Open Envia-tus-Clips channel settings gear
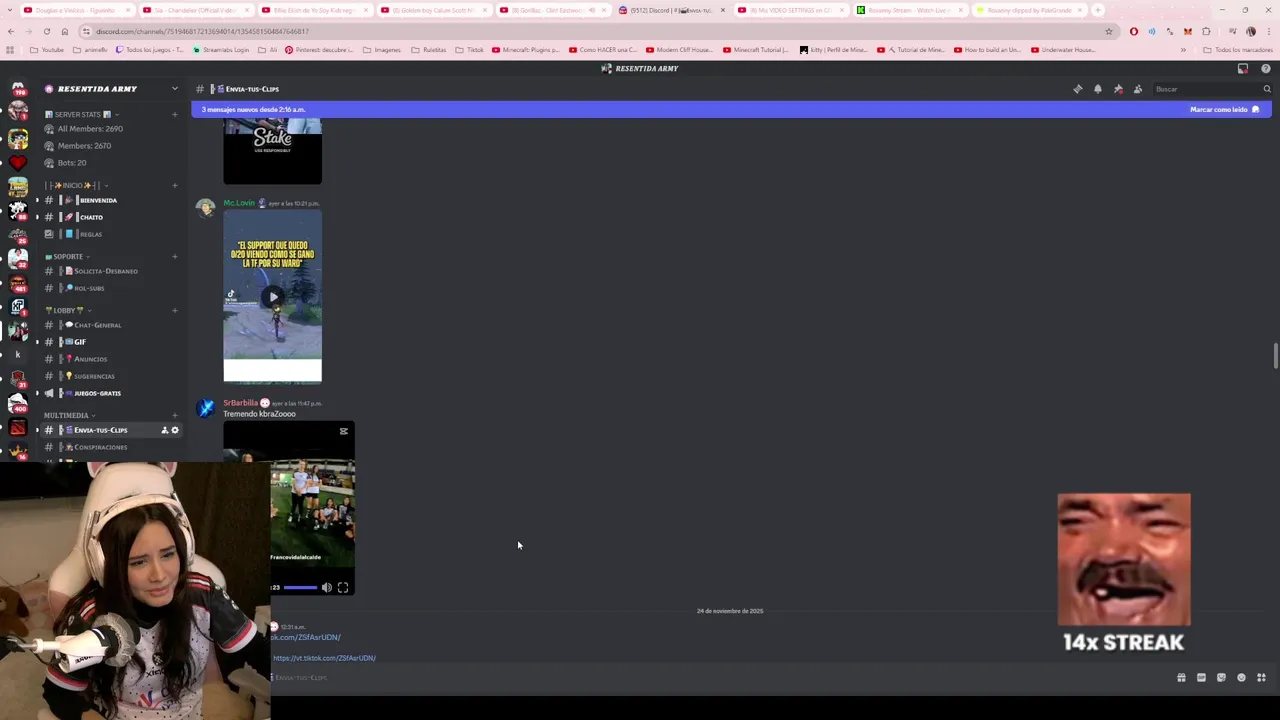 click(175, 430)
